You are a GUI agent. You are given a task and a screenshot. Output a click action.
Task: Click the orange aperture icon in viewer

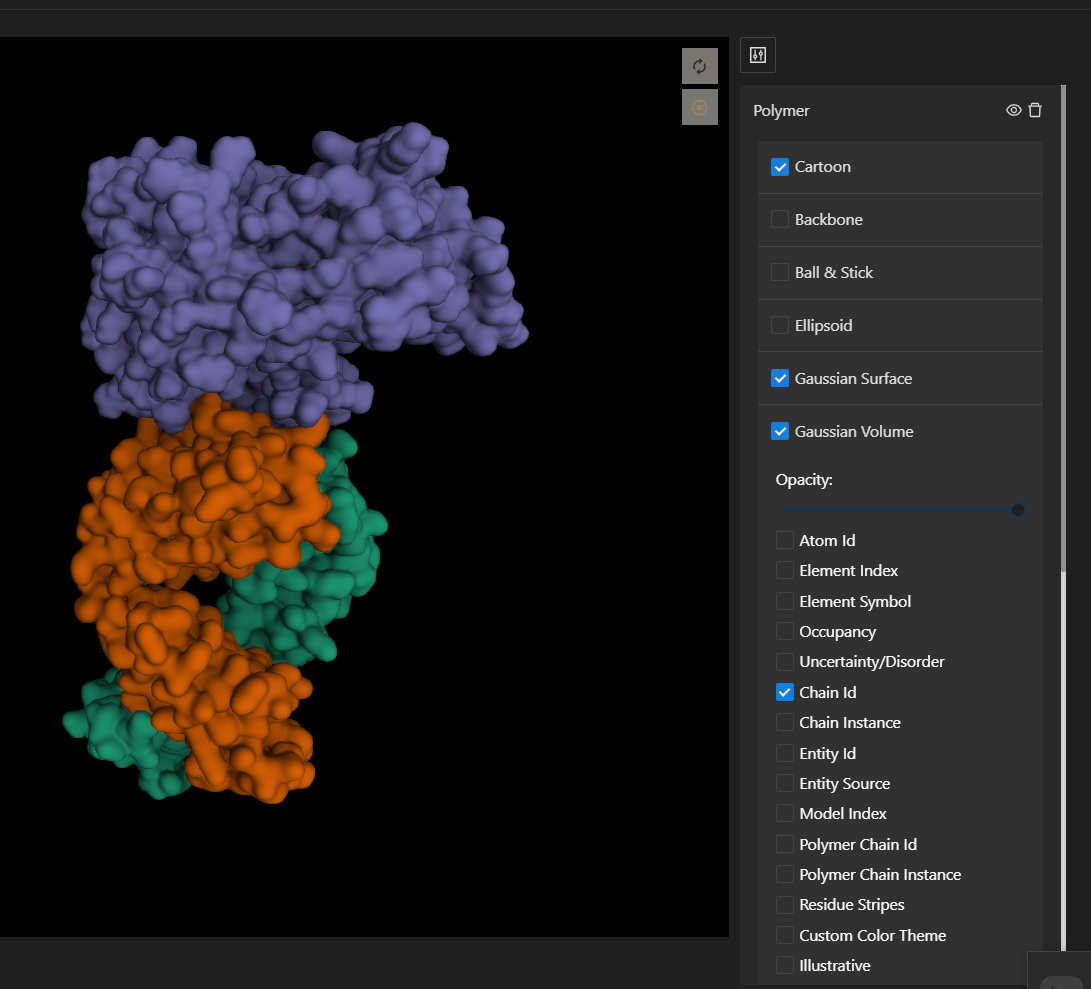pos(699,107)
